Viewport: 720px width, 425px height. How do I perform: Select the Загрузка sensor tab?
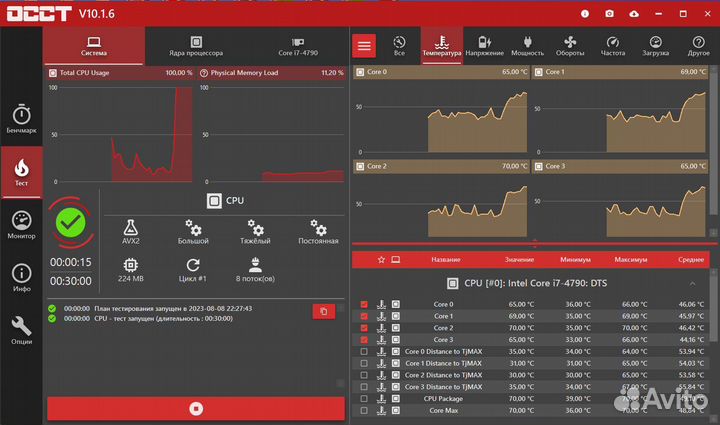point(656,46)
